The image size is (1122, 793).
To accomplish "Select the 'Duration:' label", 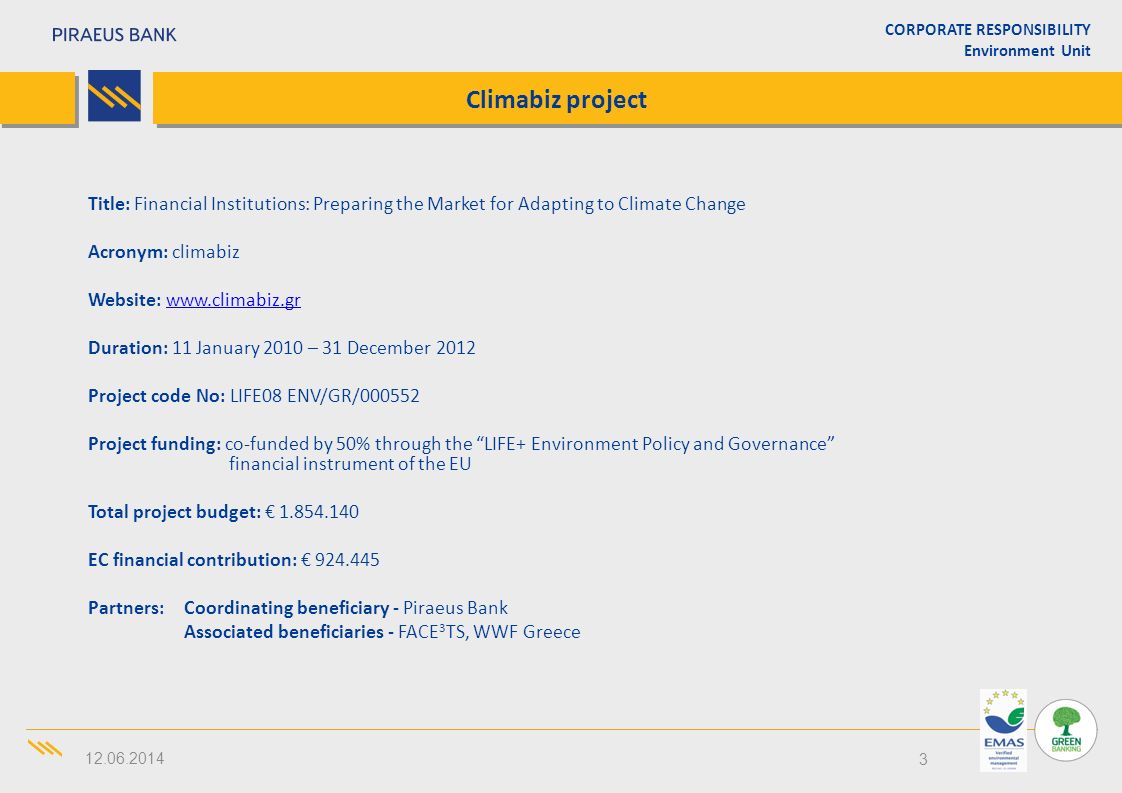I will coord(128,348).
